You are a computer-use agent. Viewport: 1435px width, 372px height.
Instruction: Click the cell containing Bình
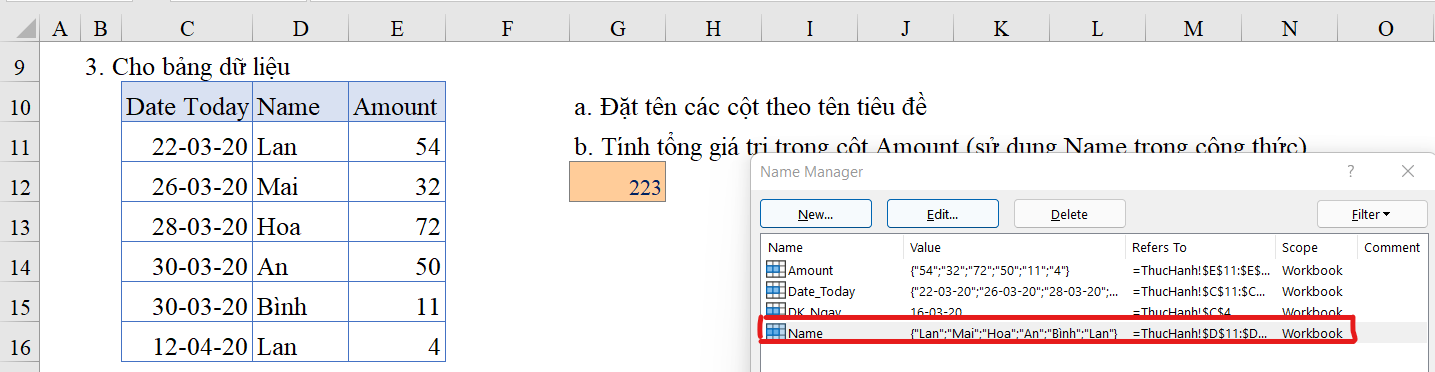[x=300, y=306]
